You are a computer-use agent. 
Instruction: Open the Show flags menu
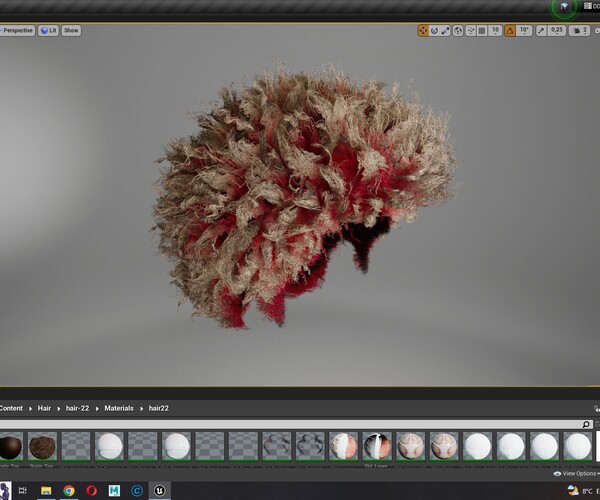click(x=71, y=31)
